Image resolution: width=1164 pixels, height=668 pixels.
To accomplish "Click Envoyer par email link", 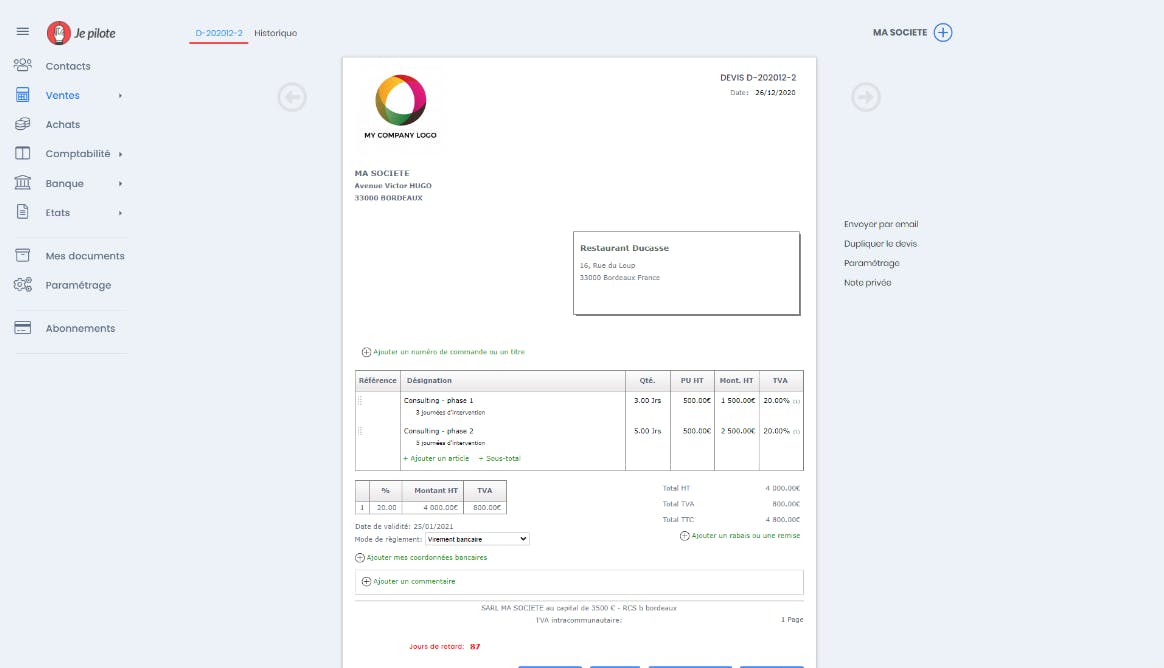I will [x=880, y=225].
